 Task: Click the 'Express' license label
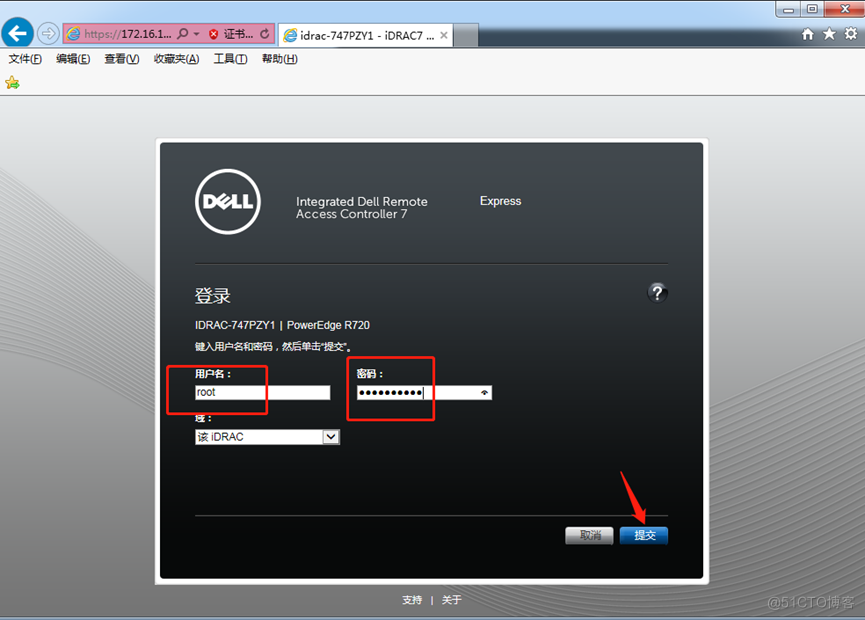pos(500,201)
